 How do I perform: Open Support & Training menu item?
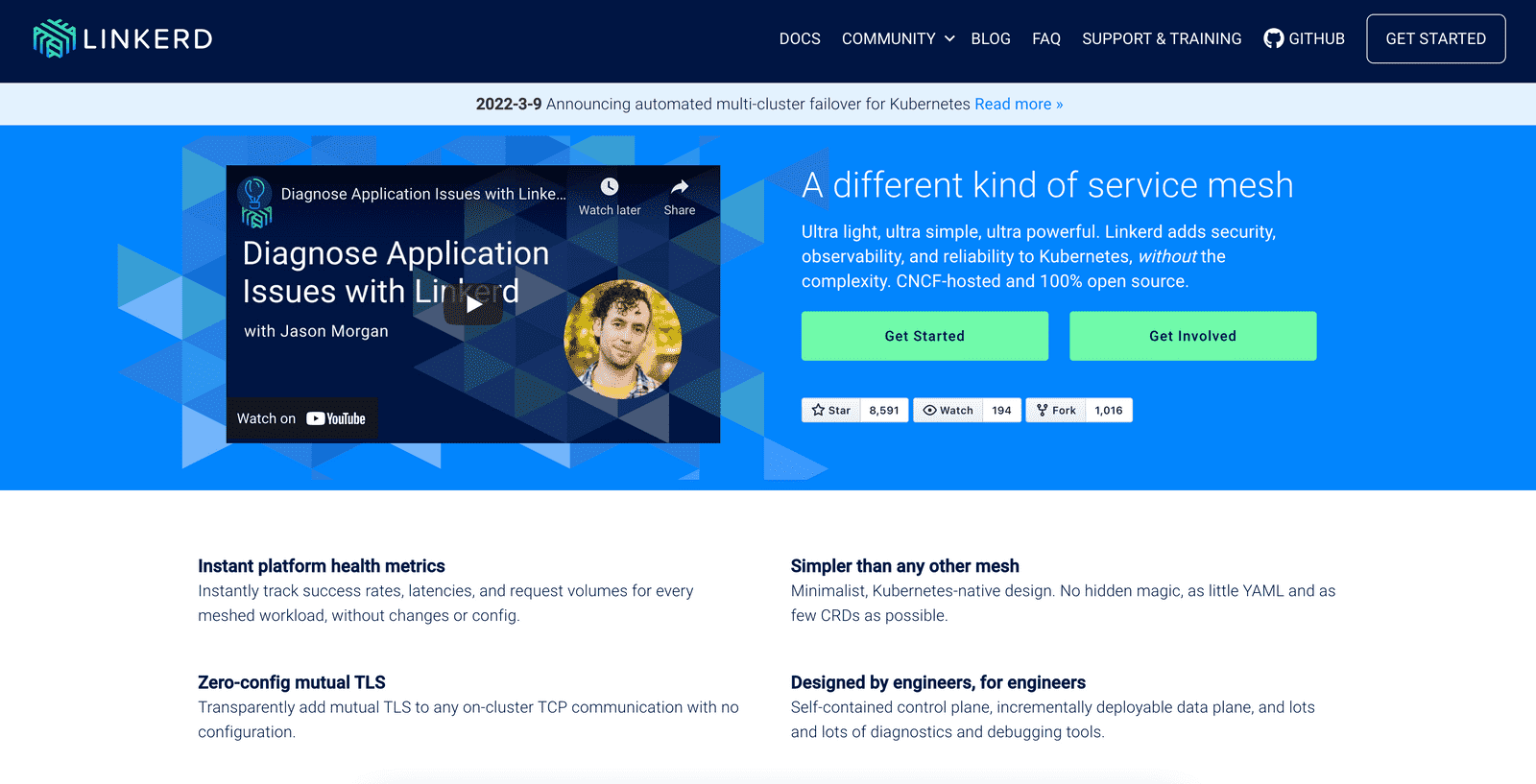(1162, 38)
